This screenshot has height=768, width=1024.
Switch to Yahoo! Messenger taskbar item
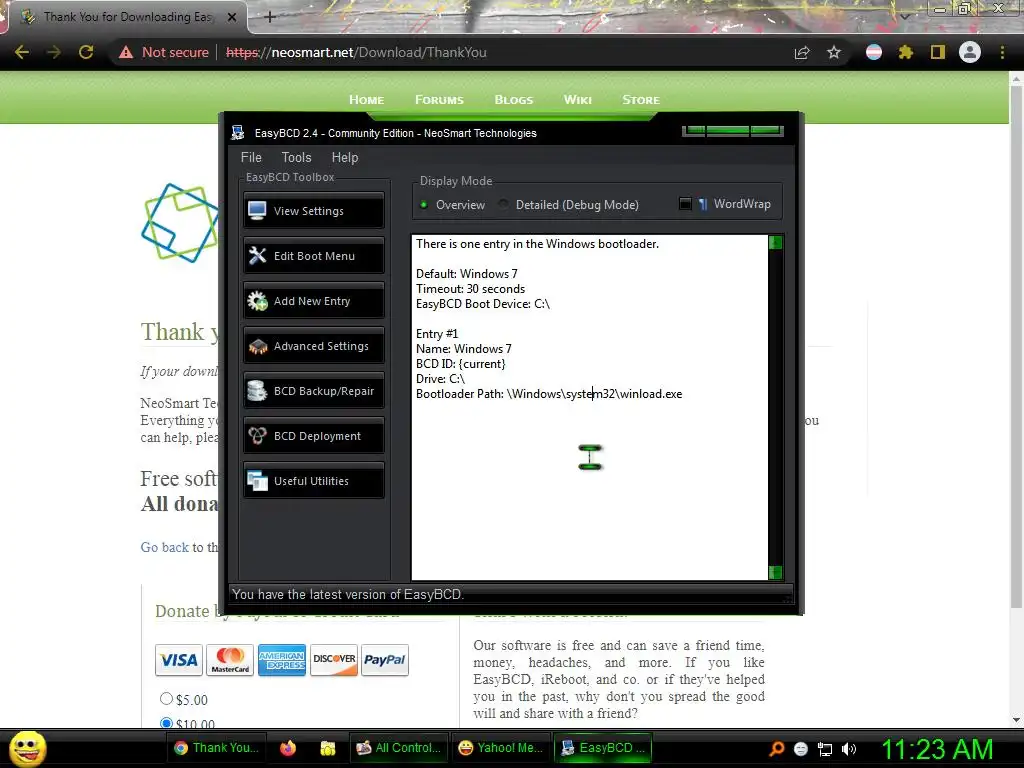pos(501,748)
